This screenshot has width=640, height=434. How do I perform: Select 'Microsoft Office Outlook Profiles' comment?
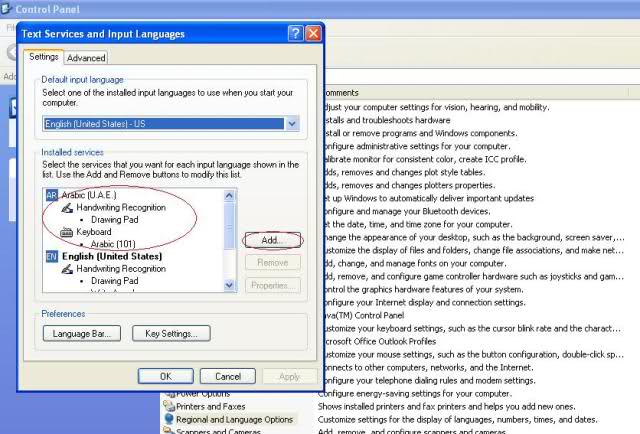(380, 341)
